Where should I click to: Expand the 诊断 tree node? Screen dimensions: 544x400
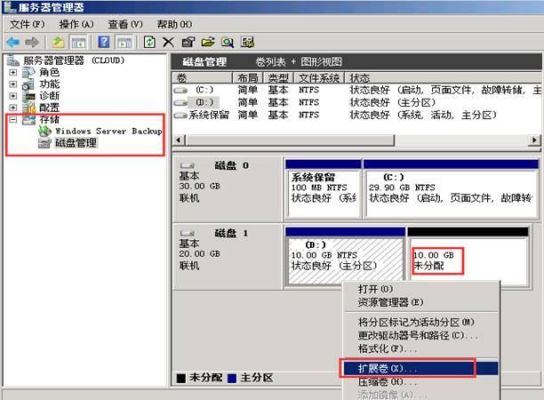13,96
